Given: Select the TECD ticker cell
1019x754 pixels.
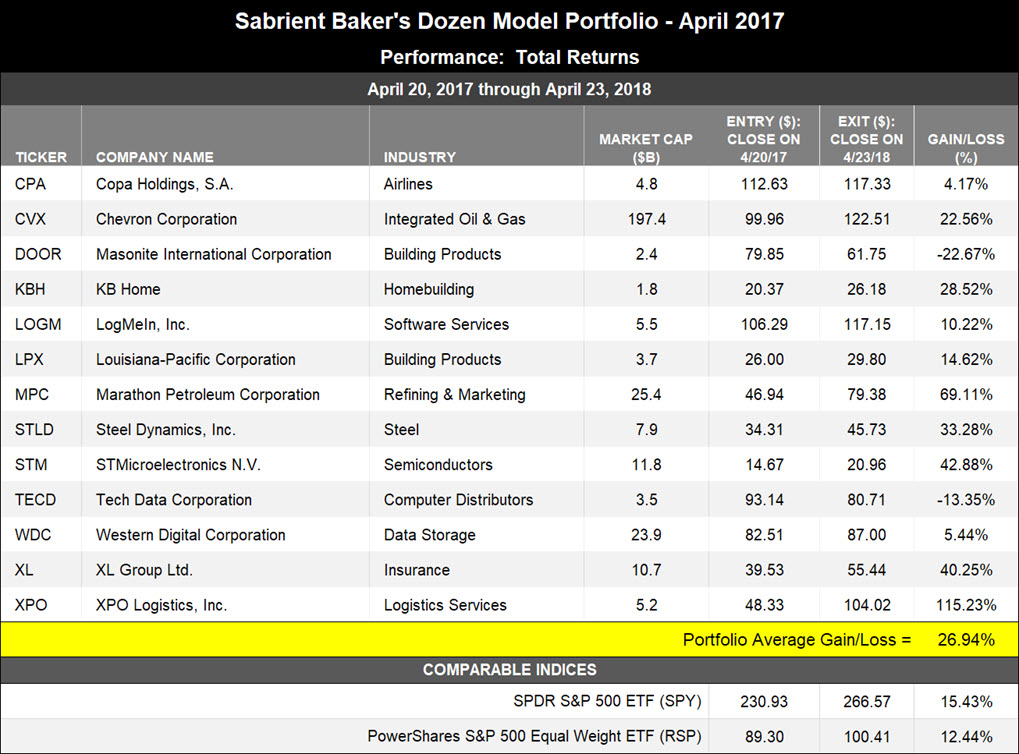Looking at the screenshot, I should click(x=35, y=500).
